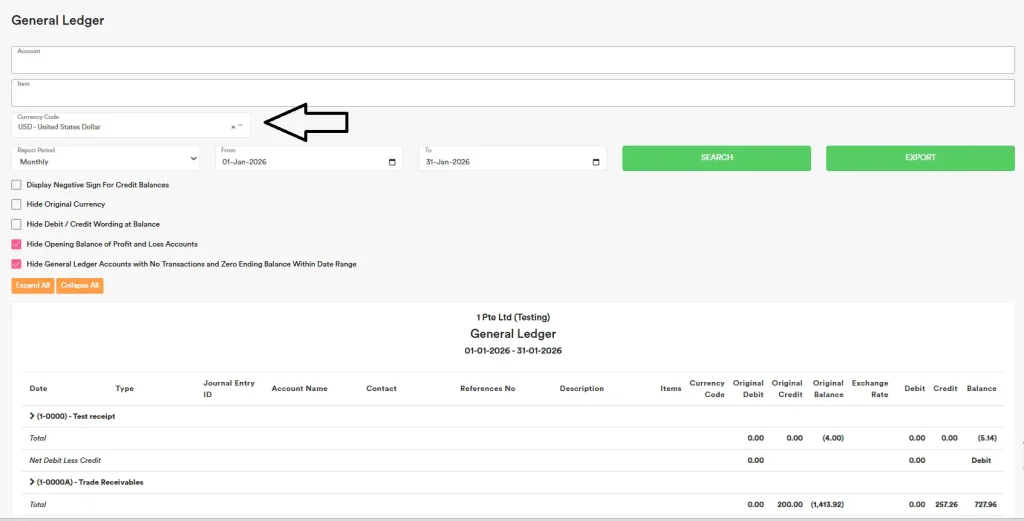Focus the Account input field
This screenshot has height=521, width=1024.
[x=512, y=61]
